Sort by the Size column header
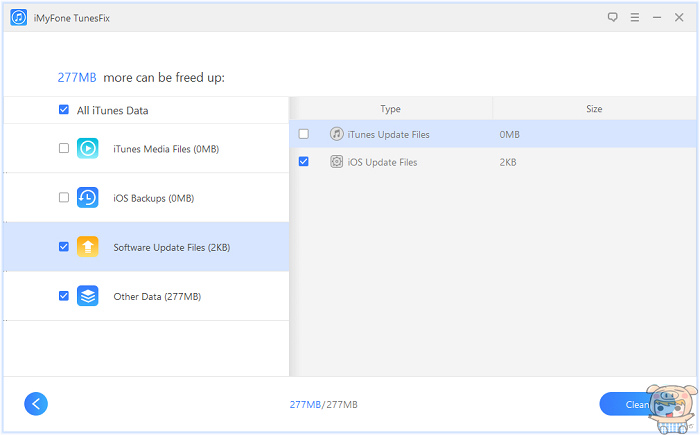Image resolution: width=700 pixels, height=435 pixels. pos(594,108)
